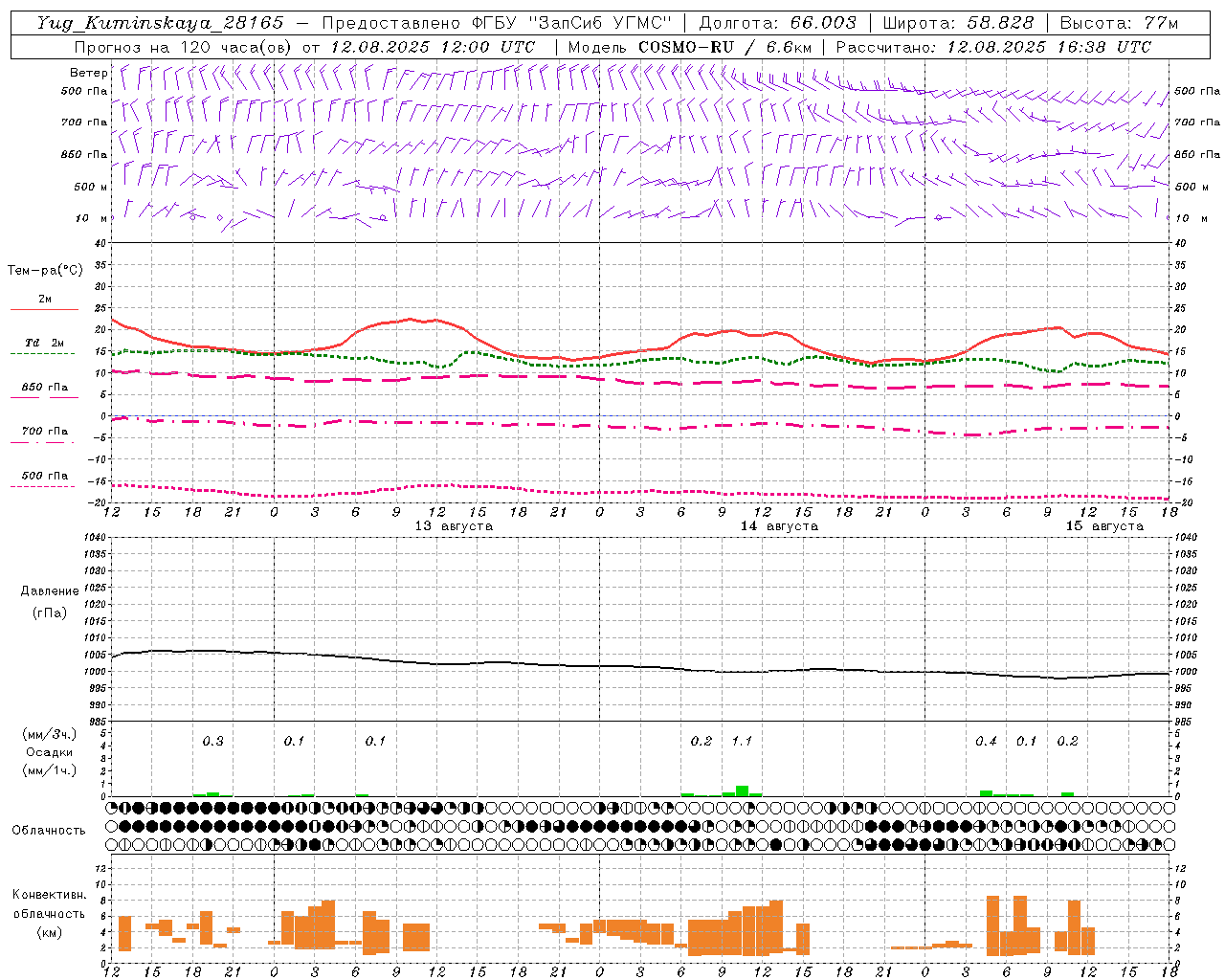Click the (мм/1ч.) precipitation unit label
The image size is (1225, 980).
point(50,770)
